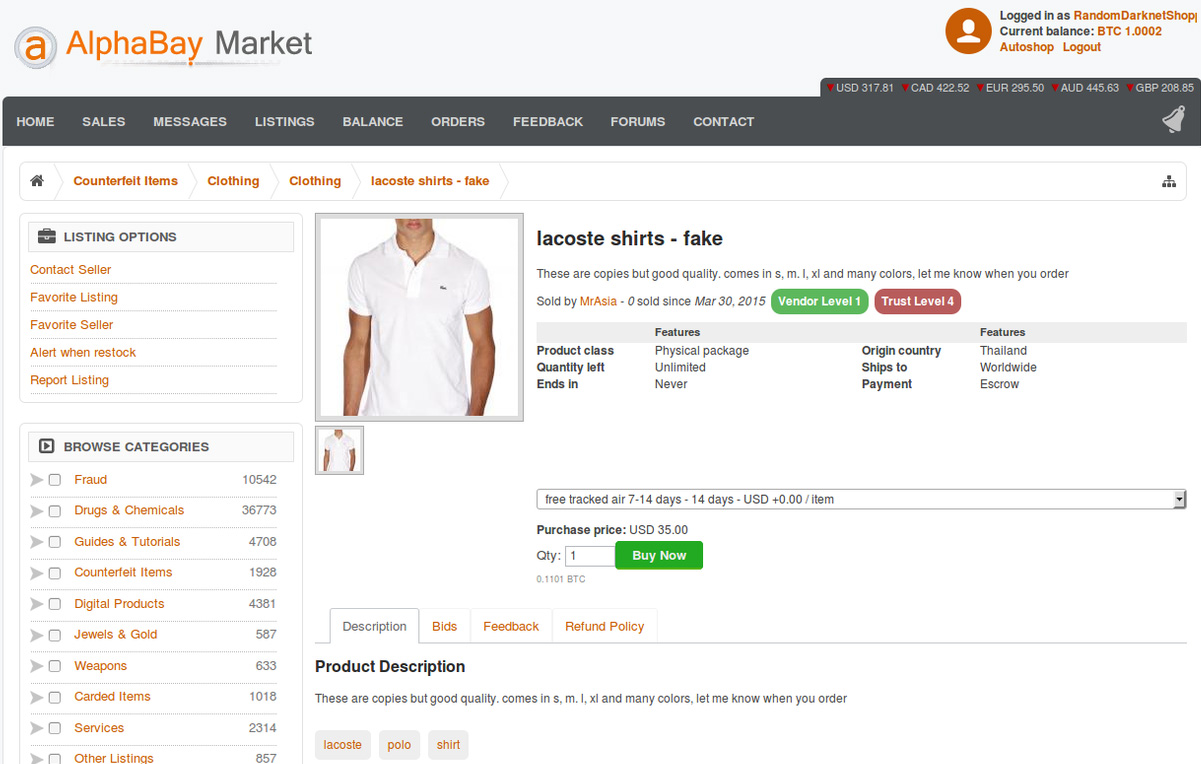The width and height of the screenshot is (1201, 764).
Task: Expand the Digital Products arrow
Action: point(37,604)
